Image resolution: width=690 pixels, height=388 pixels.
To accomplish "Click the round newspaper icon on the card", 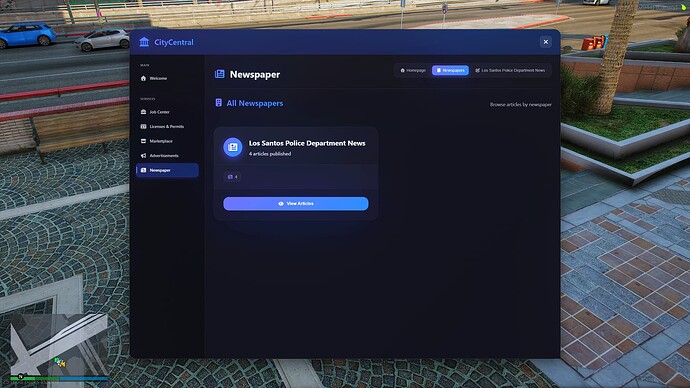I will click(x=233, y=147).
